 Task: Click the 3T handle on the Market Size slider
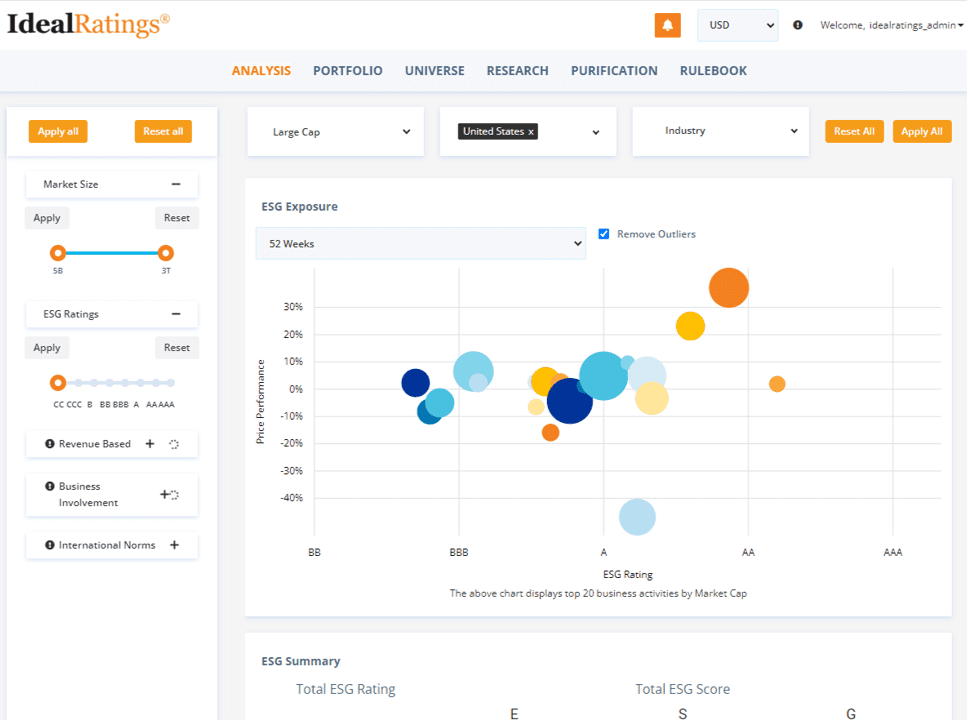165,253
